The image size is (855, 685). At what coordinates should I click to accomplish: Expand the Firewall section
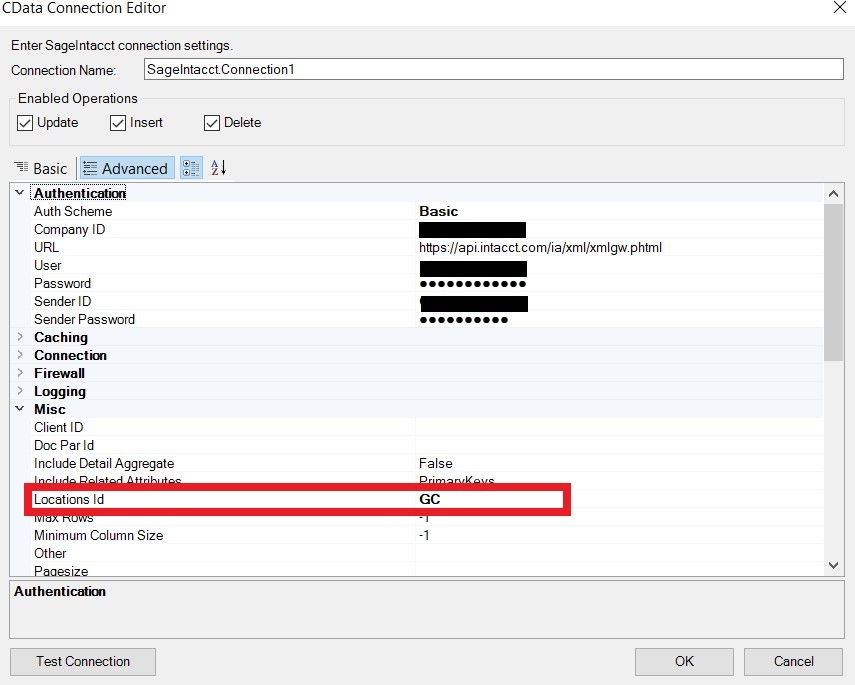tap(20, 372)
